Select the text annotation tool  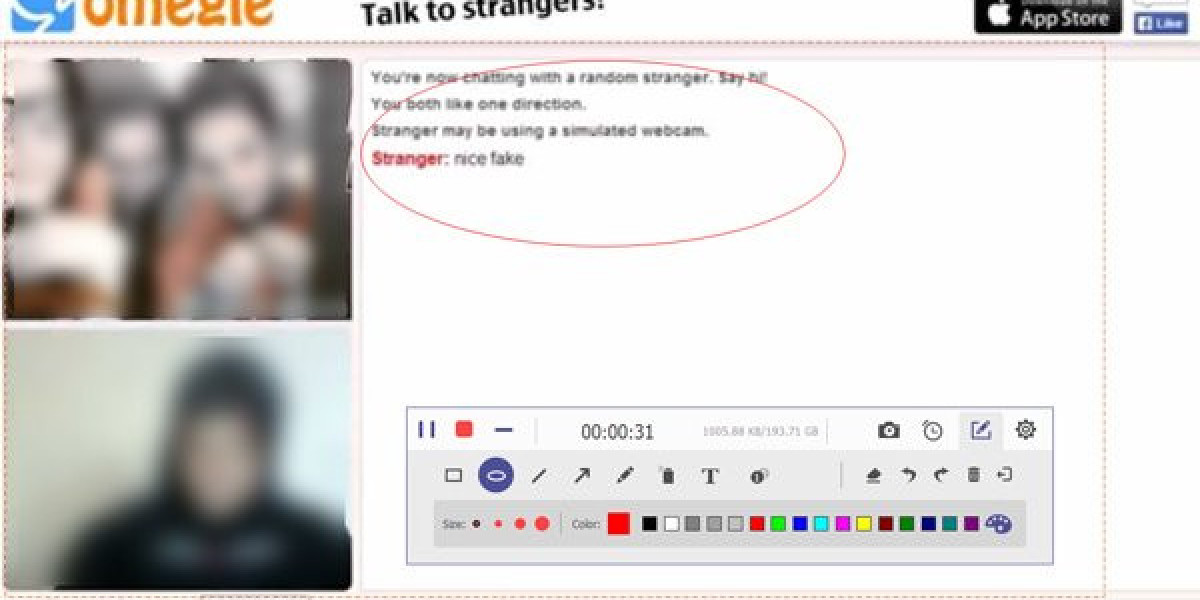(710, 476)
